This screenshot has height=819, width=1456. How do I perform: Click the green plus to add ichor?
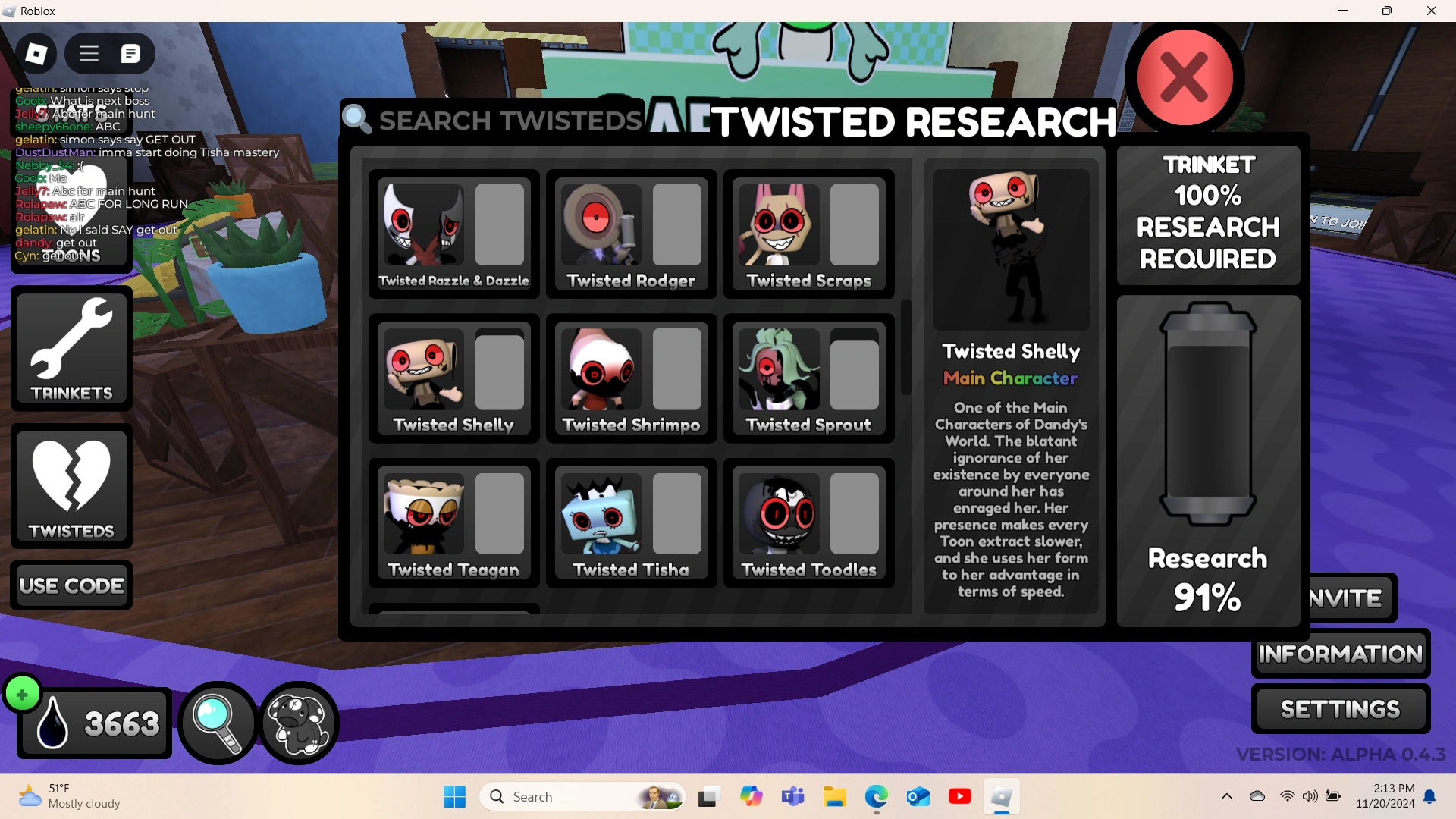tap(22, 694)
